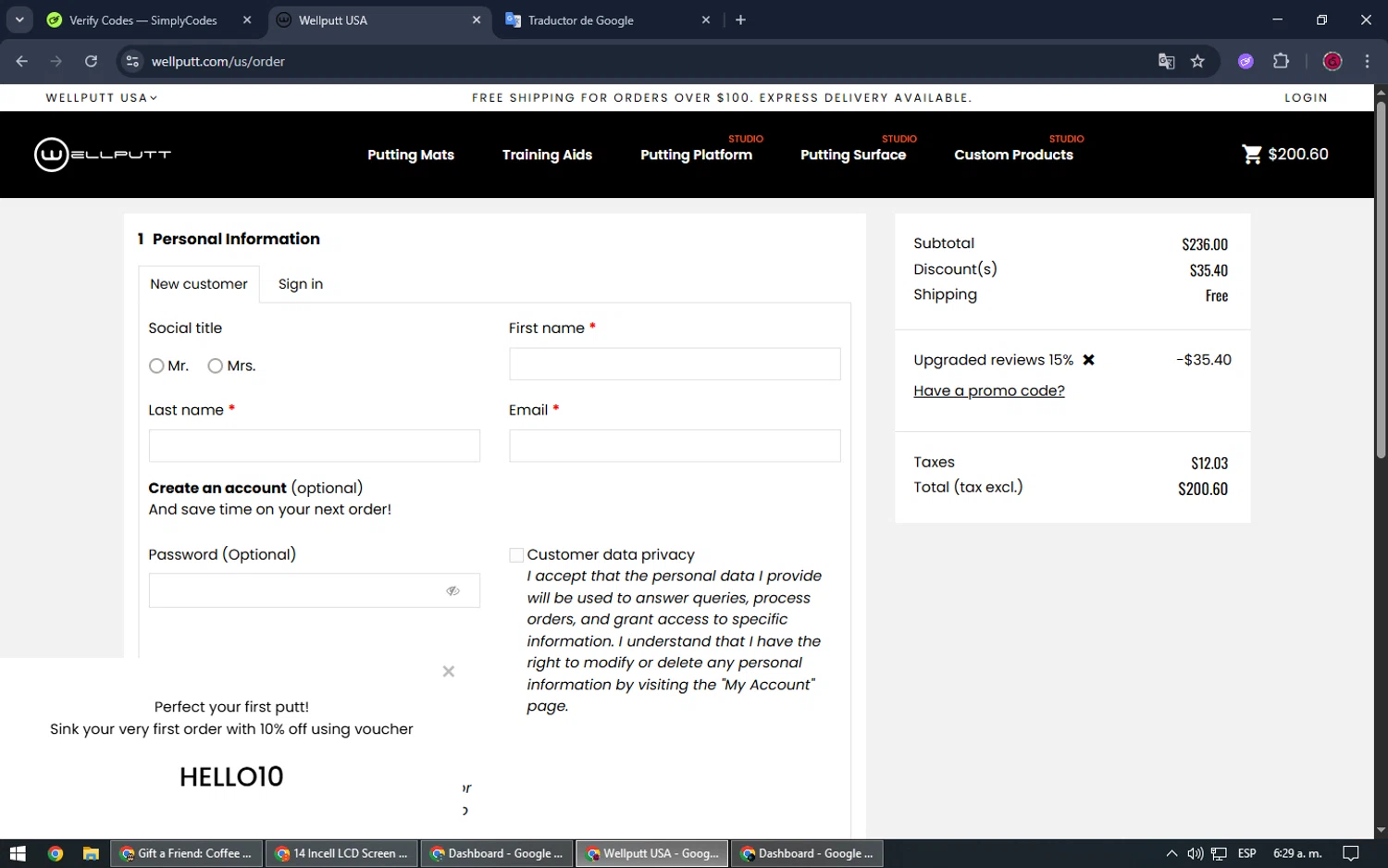Open the Training Aids menu
This screenshot has width=1388, height=868.
tap(547, 155)
